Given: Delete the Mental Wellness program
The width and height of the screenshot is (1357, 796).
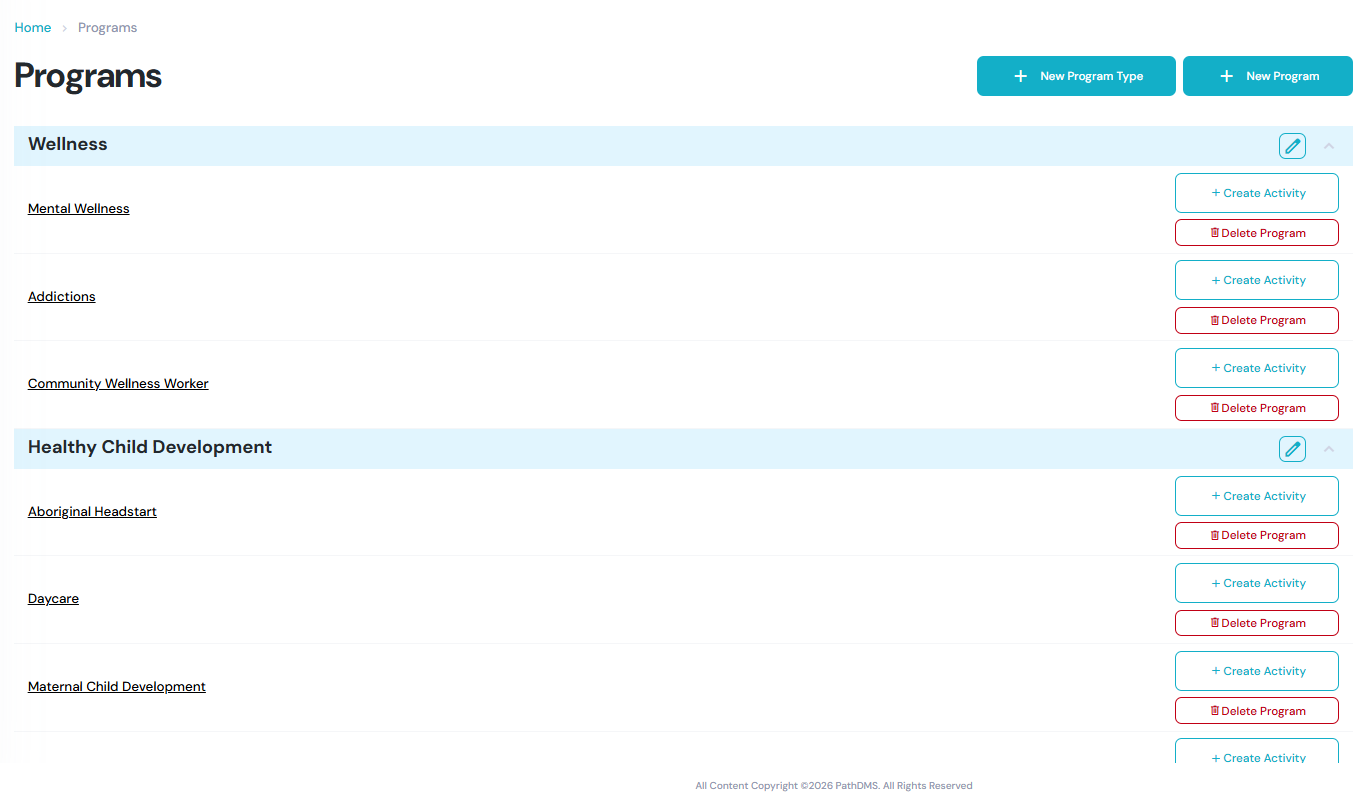Looking at the screenshot, I should (x=1256, y=233).
